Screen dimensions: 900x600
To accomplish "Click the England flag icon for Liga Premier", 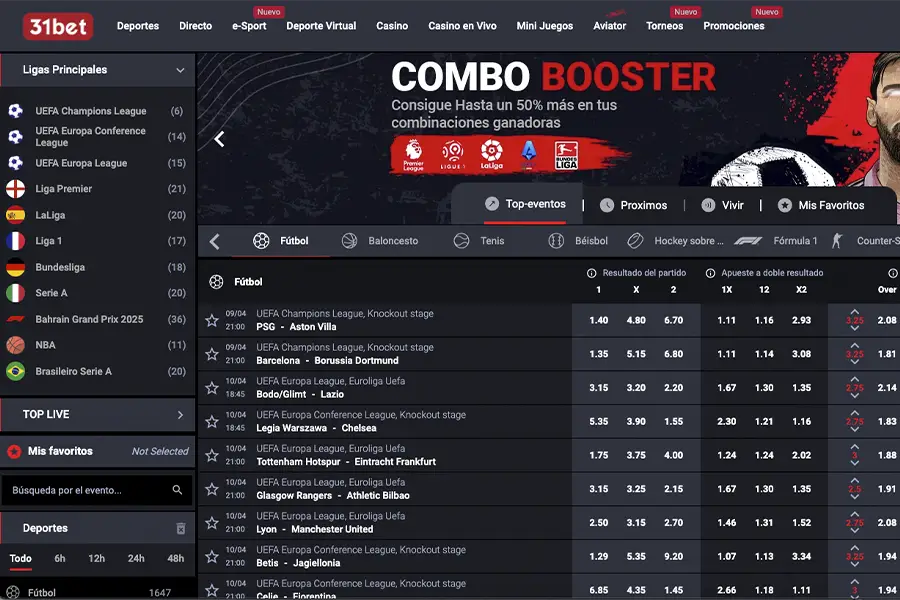I will click(x=15, y=189).
